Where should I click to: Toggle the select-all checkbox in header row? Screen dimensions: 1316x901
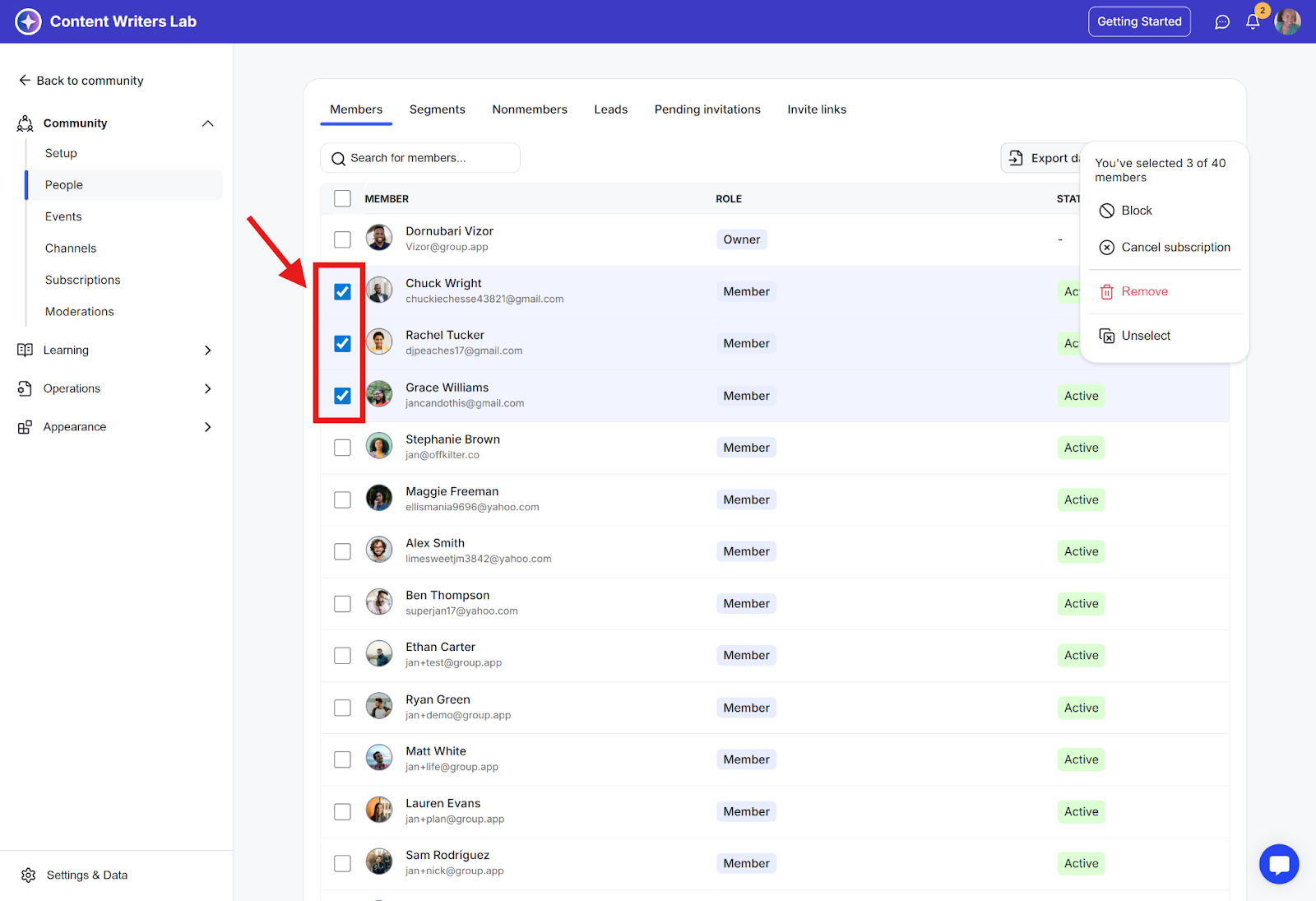coord(343,198)
